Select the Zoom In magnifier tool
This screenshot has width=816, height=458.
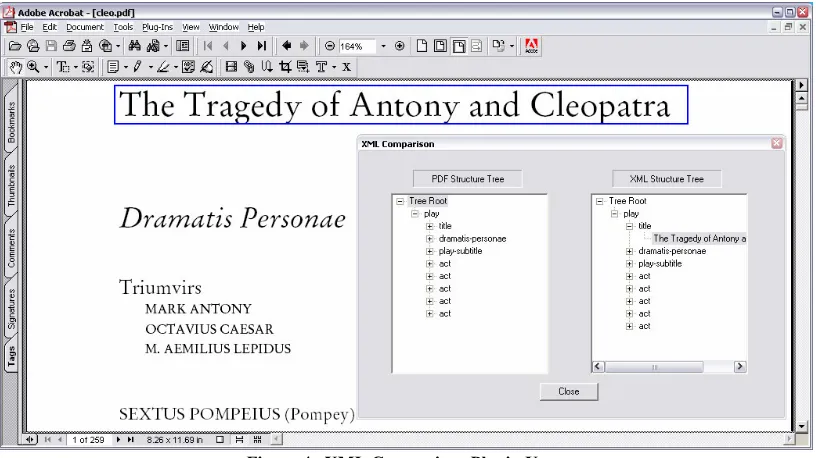pyautogui.click(x=33, y=67)
